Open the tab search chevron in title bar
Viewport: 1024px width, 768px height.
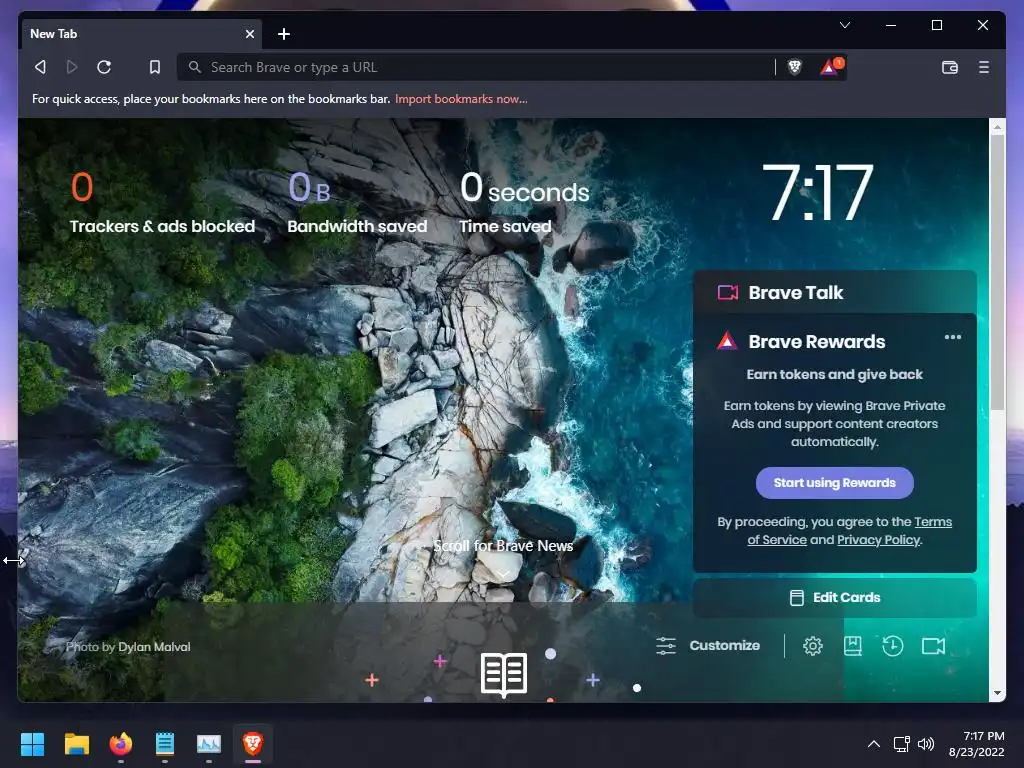844,25
